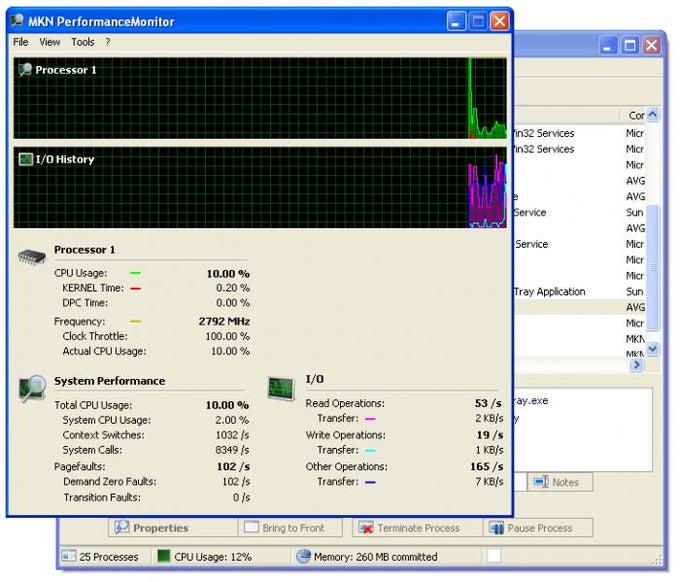Click the cyan Write Transfer color swatch
Screen dimensions: 680x582
pos(370,451)
